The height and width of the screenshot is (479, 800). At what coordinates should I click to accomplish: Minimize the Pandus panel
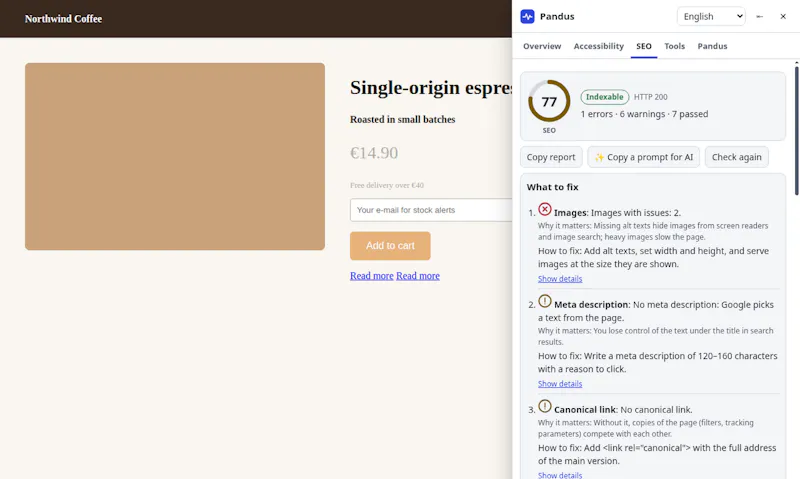[x=759, y=16]
